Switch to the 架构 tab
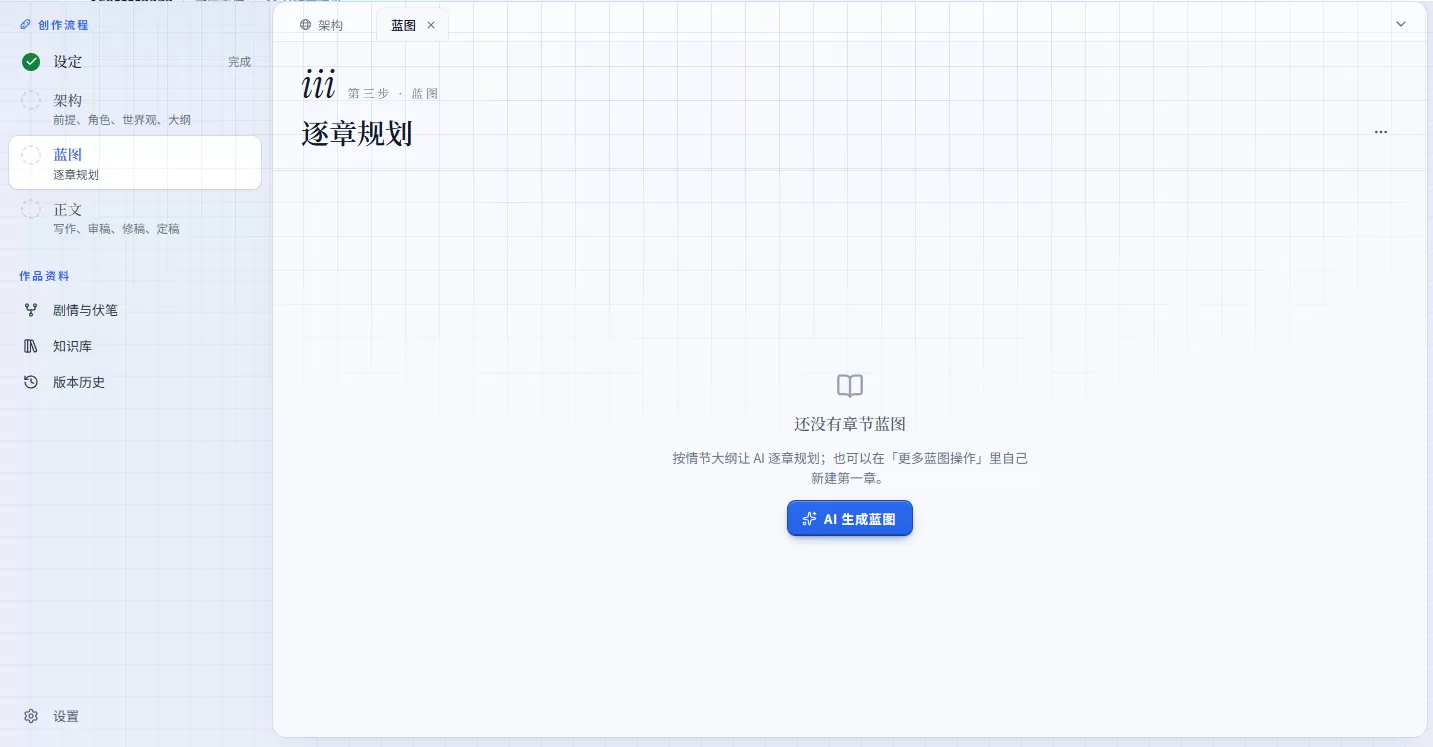Screen dimensions: 1433x747 [321, 25]
